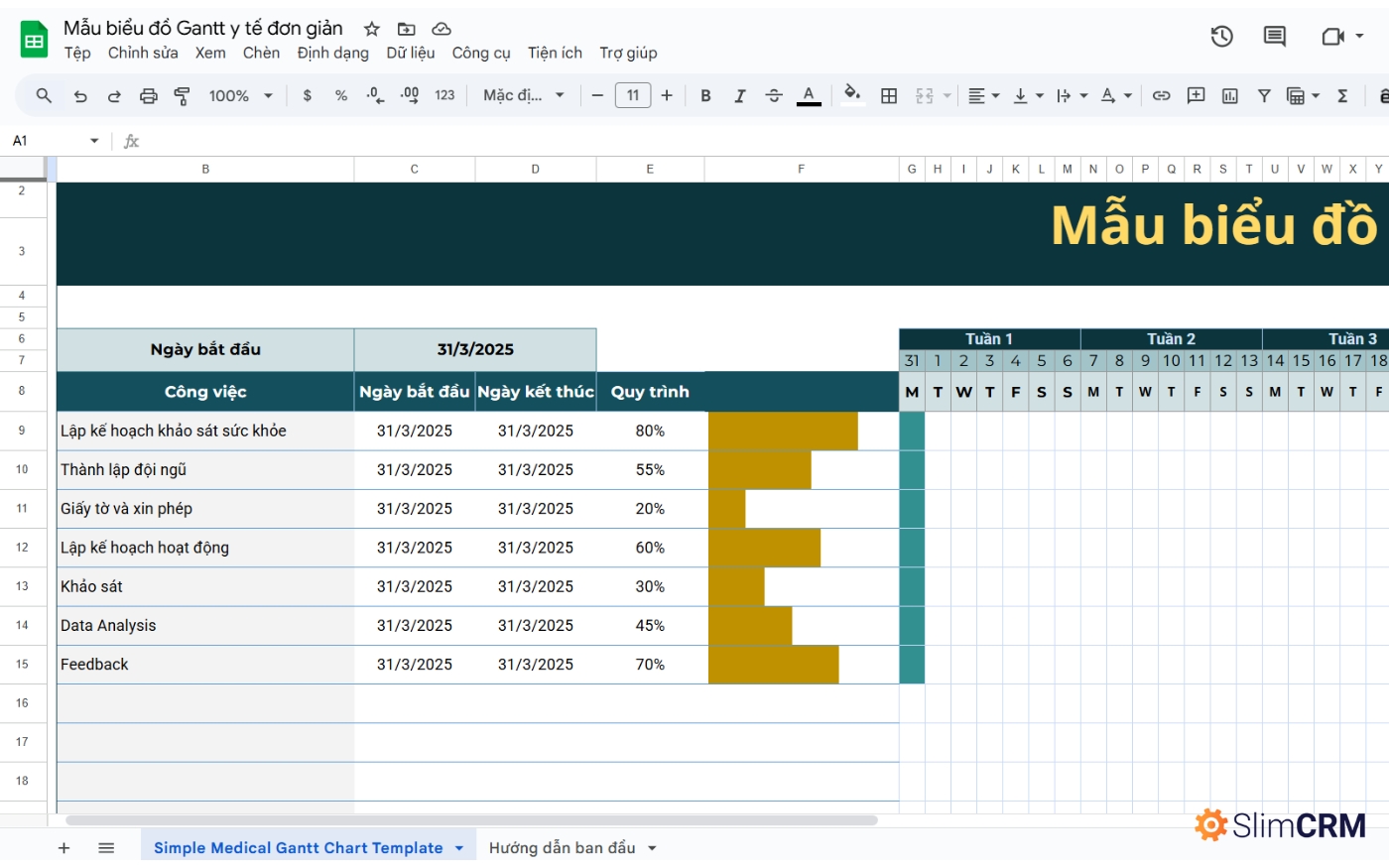Click the formula bar input
This screenshot has width=1389, height=868.
point(764,141)
